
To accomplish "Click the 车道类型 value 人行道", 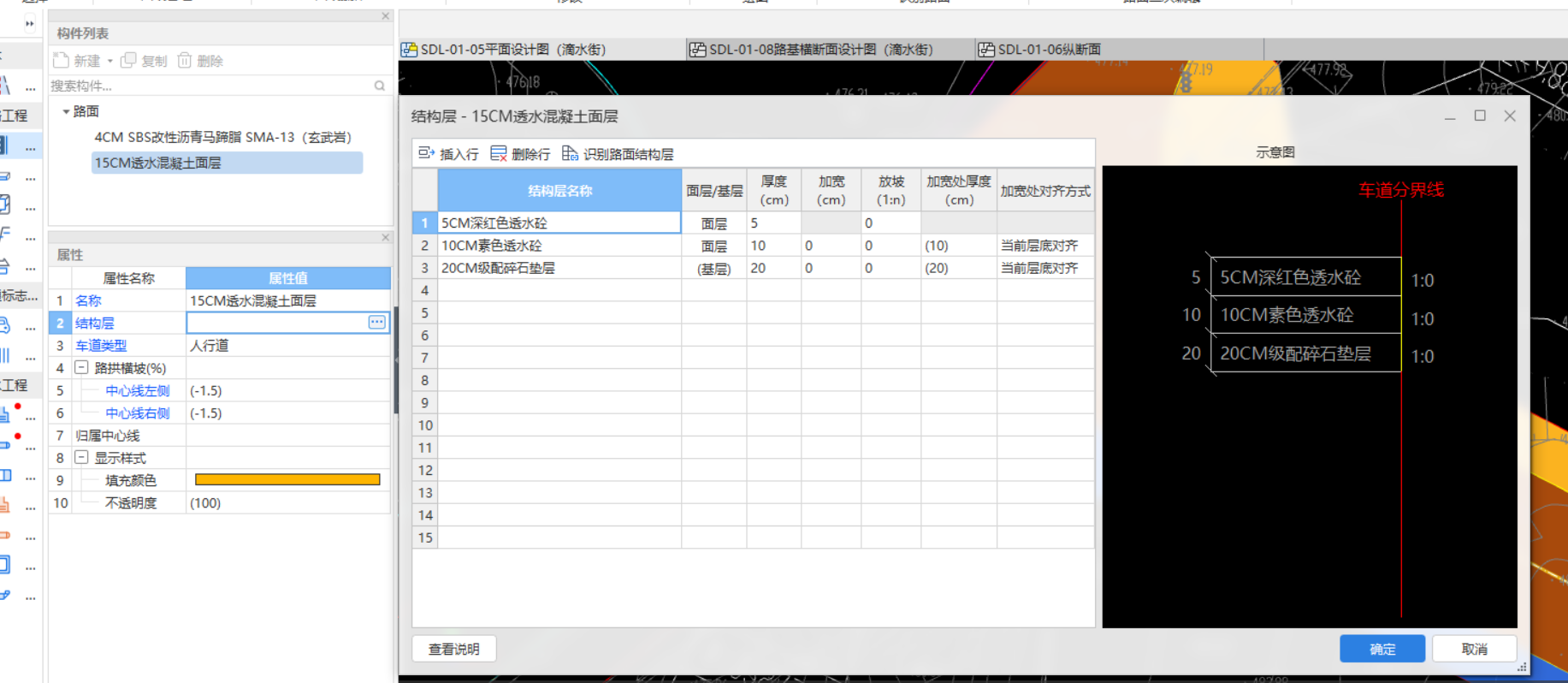I will click(288, 346).
